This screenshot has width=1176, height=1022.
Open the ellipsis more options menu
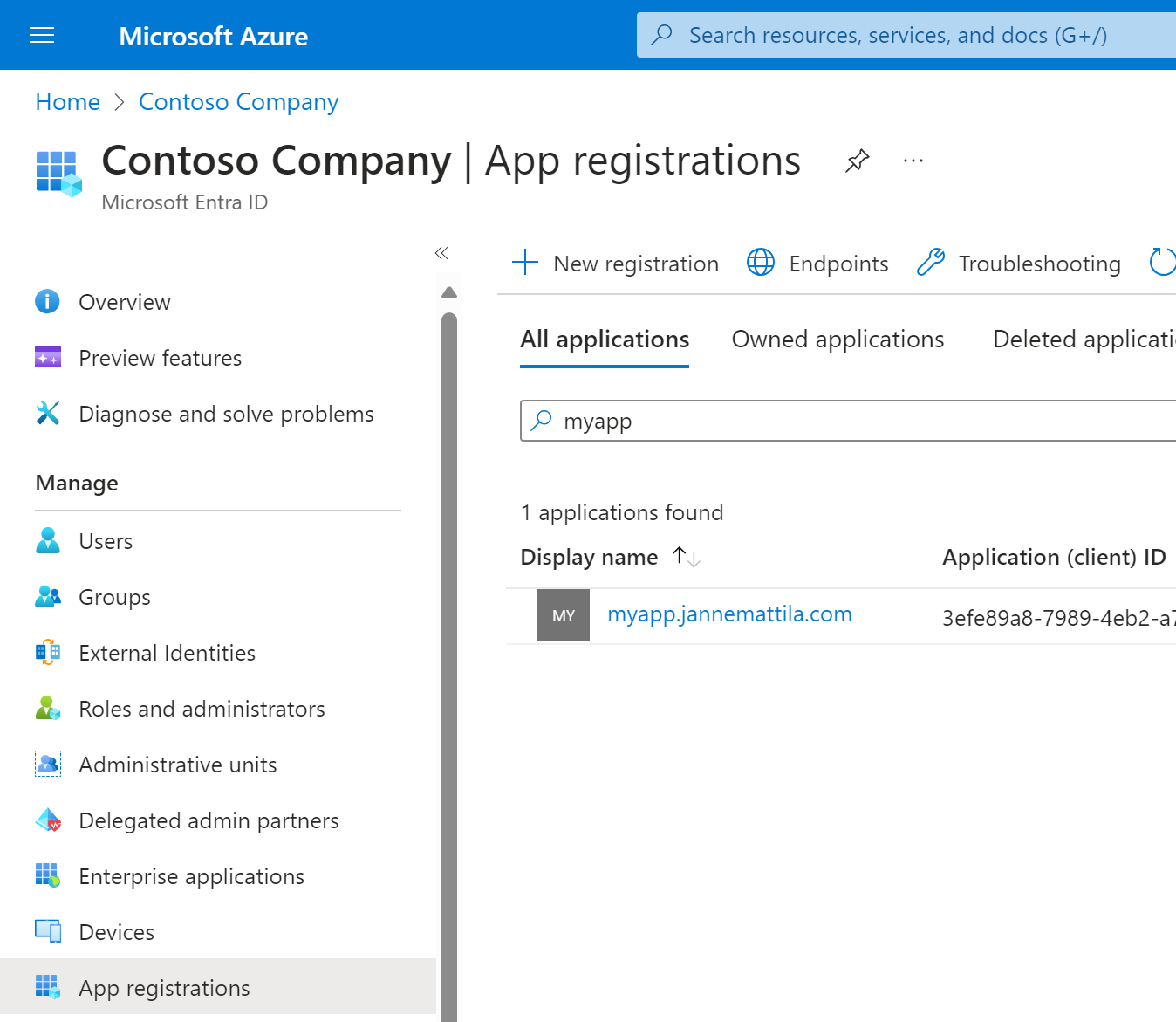click(x=913, y=161)
